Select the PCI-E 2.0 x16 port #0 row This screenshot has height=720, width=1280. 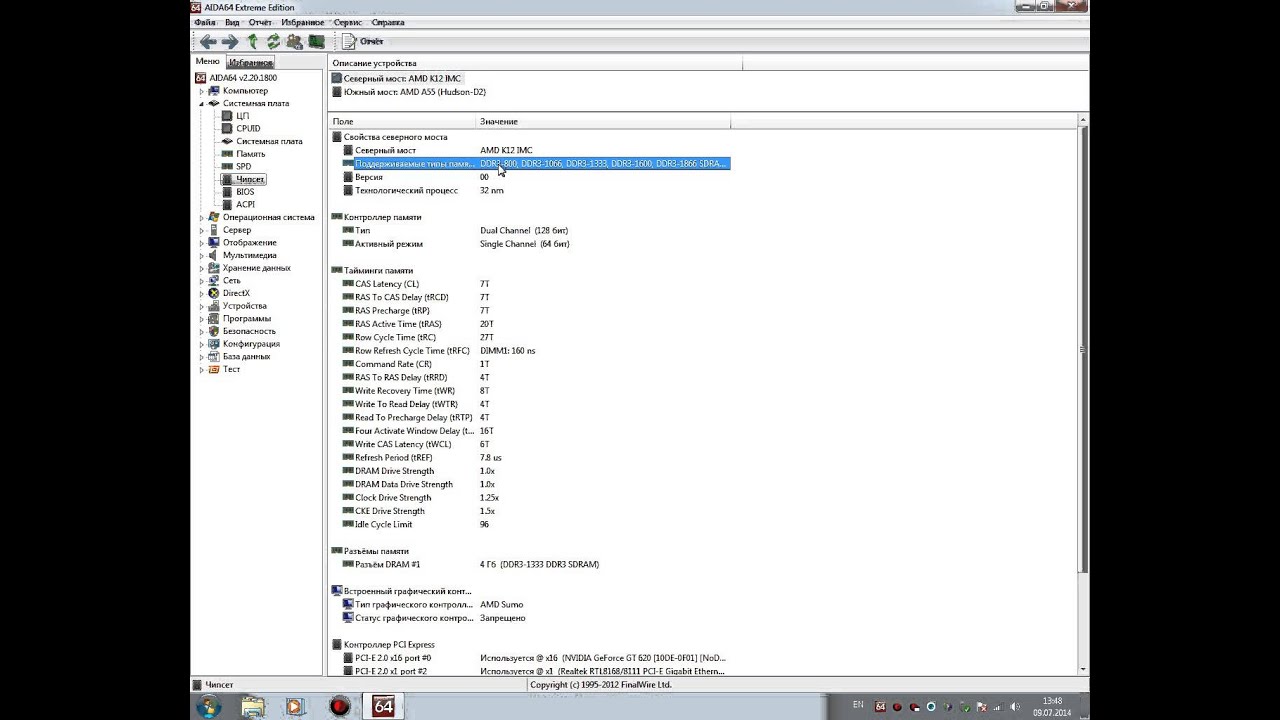[x=535, y=658]
